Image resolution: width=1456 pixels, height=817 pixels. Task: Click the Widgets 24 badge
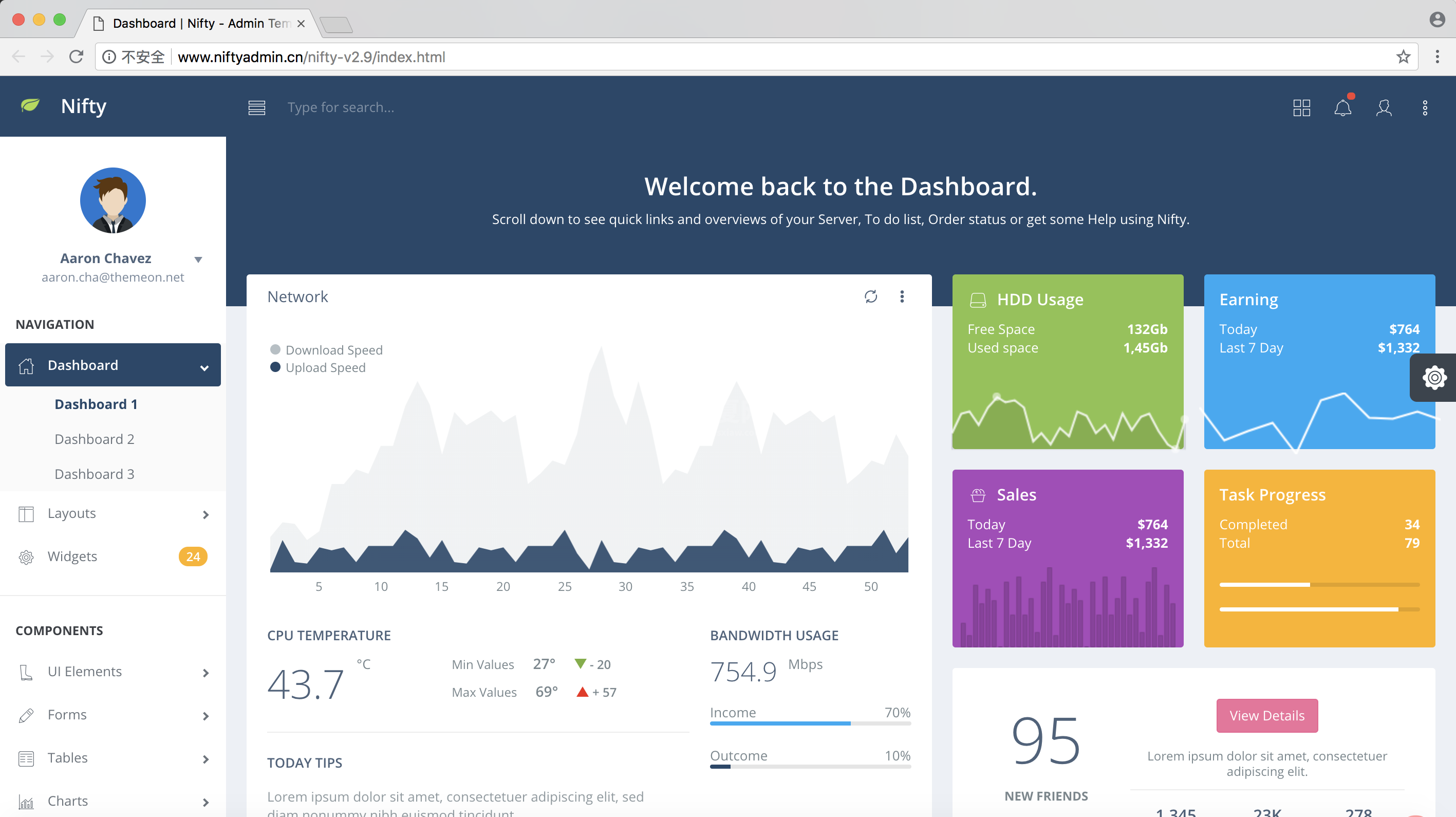pyautogui.click(x=193, y=557)
